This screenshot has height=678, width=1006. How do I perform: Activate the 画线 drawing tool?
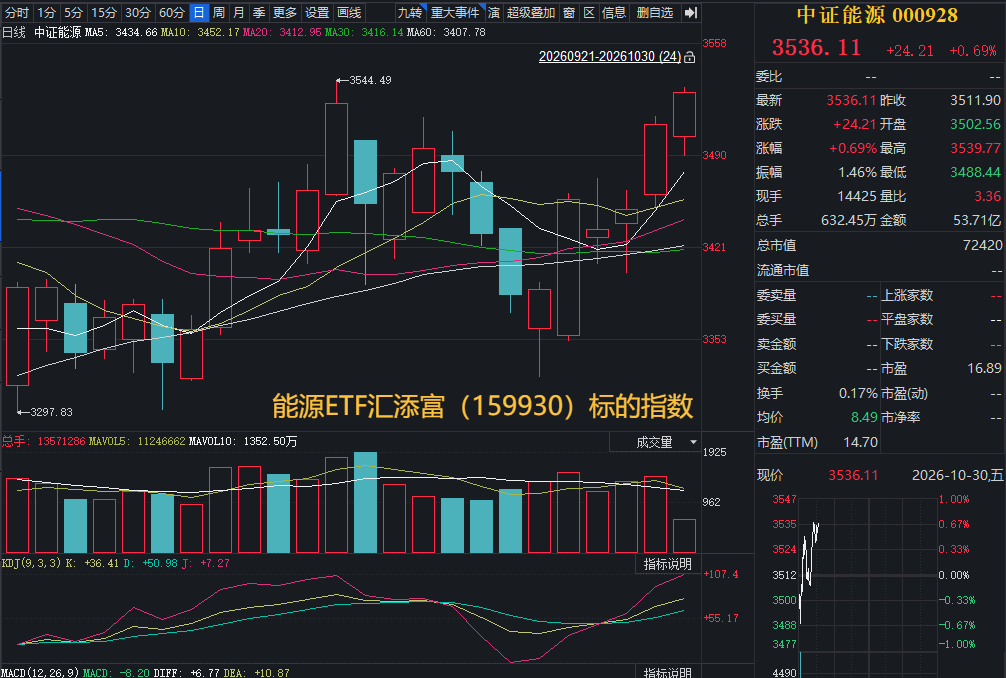click(348, 12)
